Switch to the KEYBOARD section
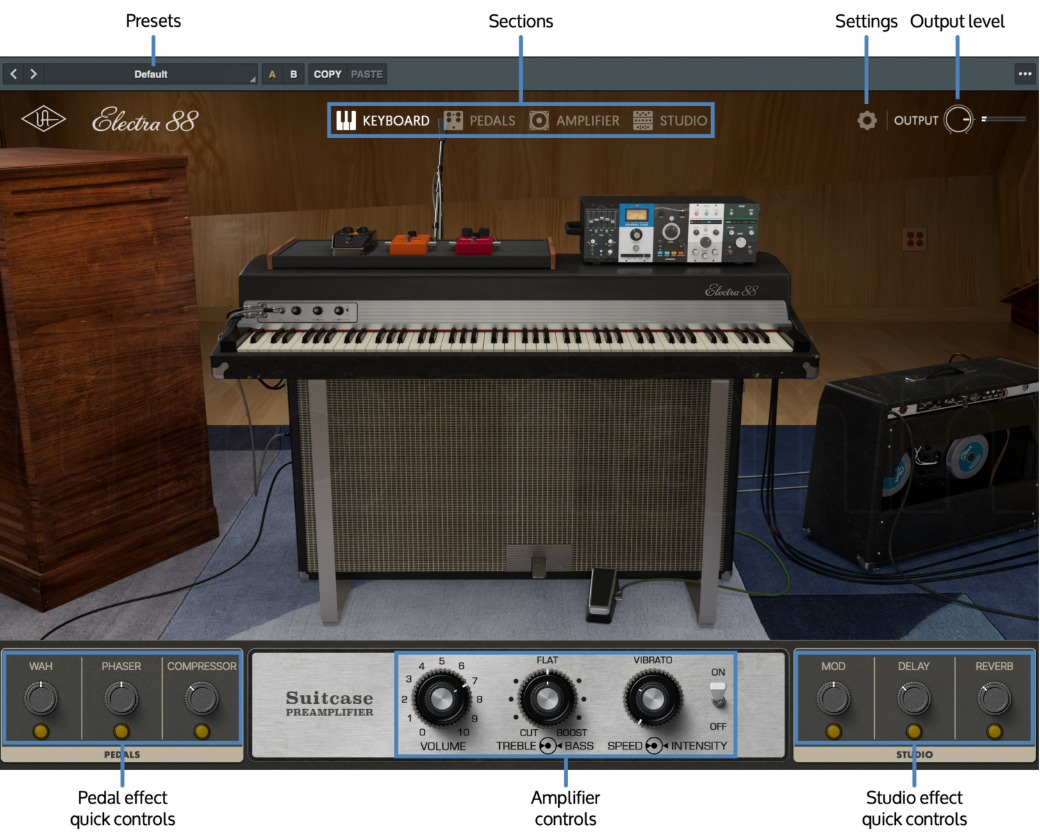 click(x=383, y=121)
